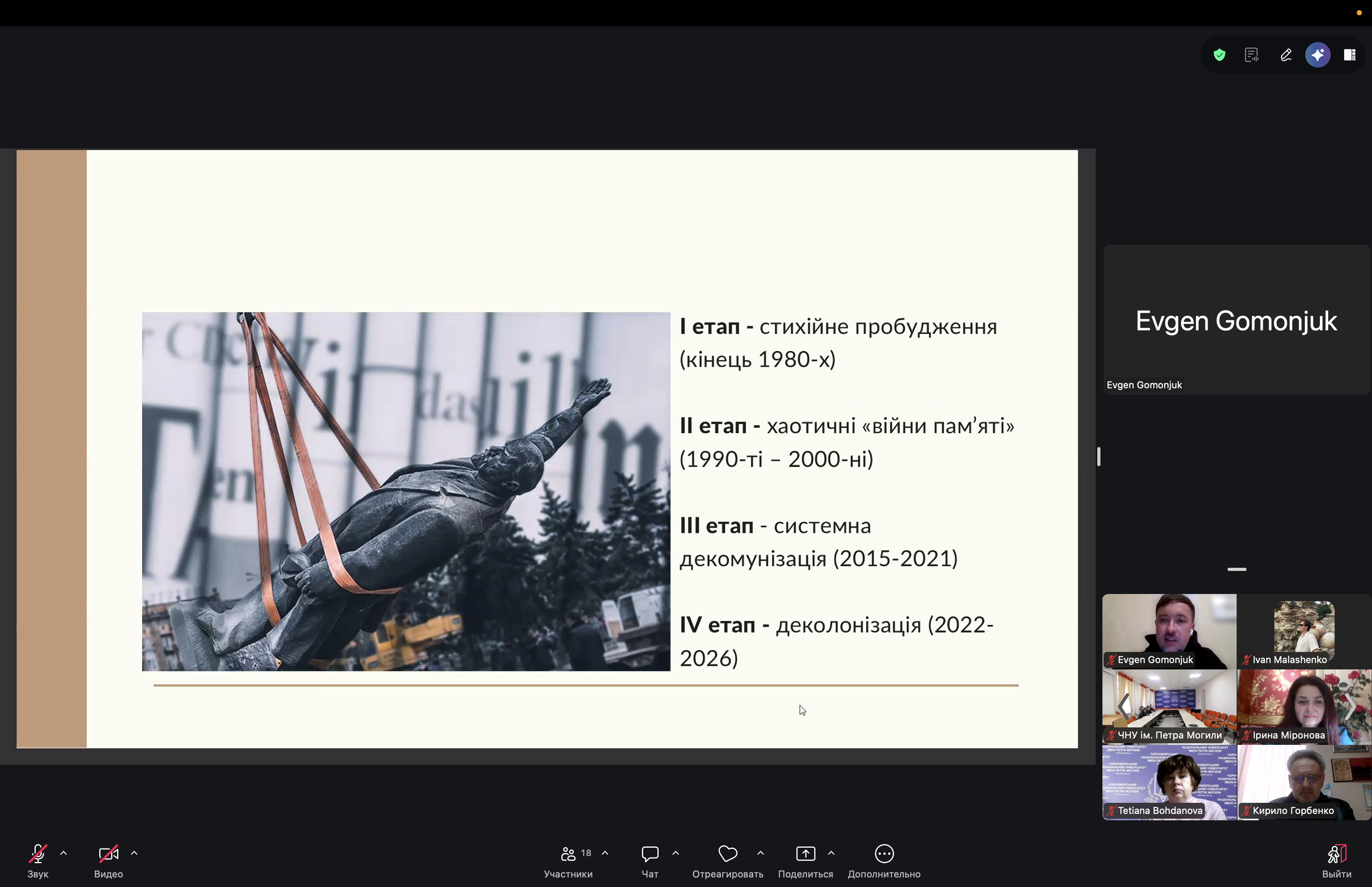Select Ірина Міронова video thumbnail
This screenshot has height=887, width=1372.
(1303, 706)
